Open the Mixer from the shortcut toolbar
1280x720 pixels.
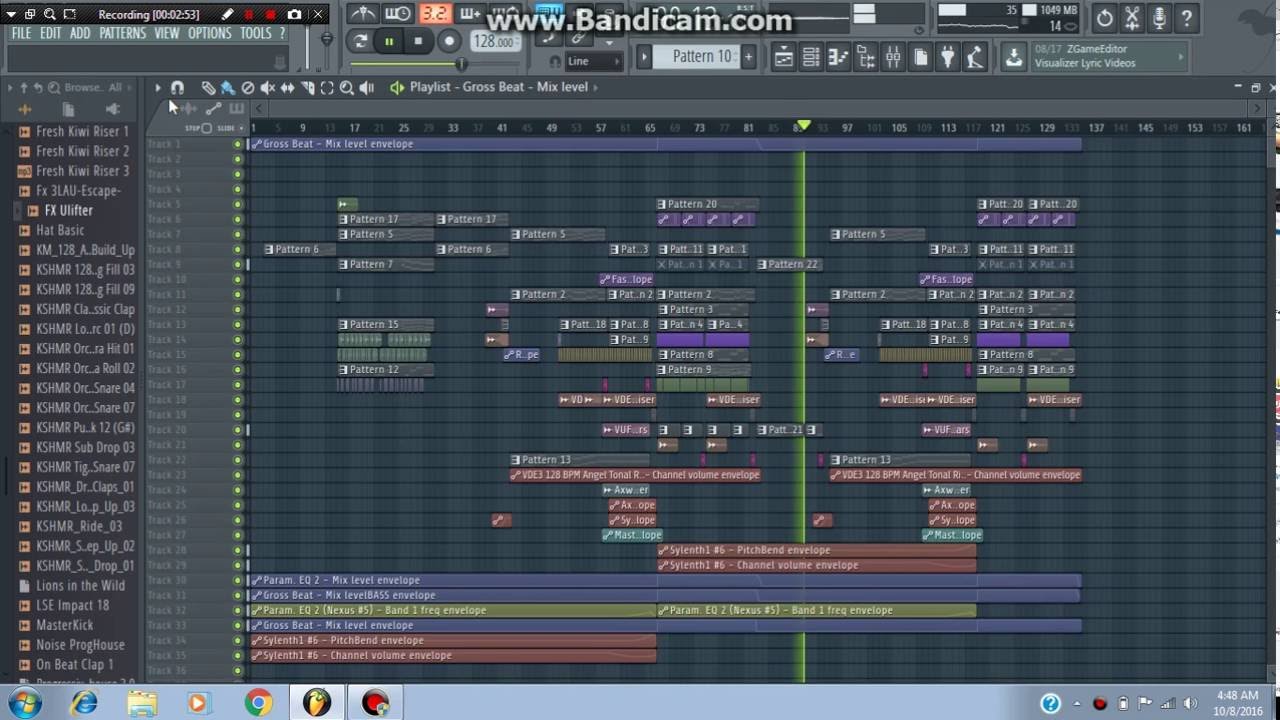pos(893,57)
